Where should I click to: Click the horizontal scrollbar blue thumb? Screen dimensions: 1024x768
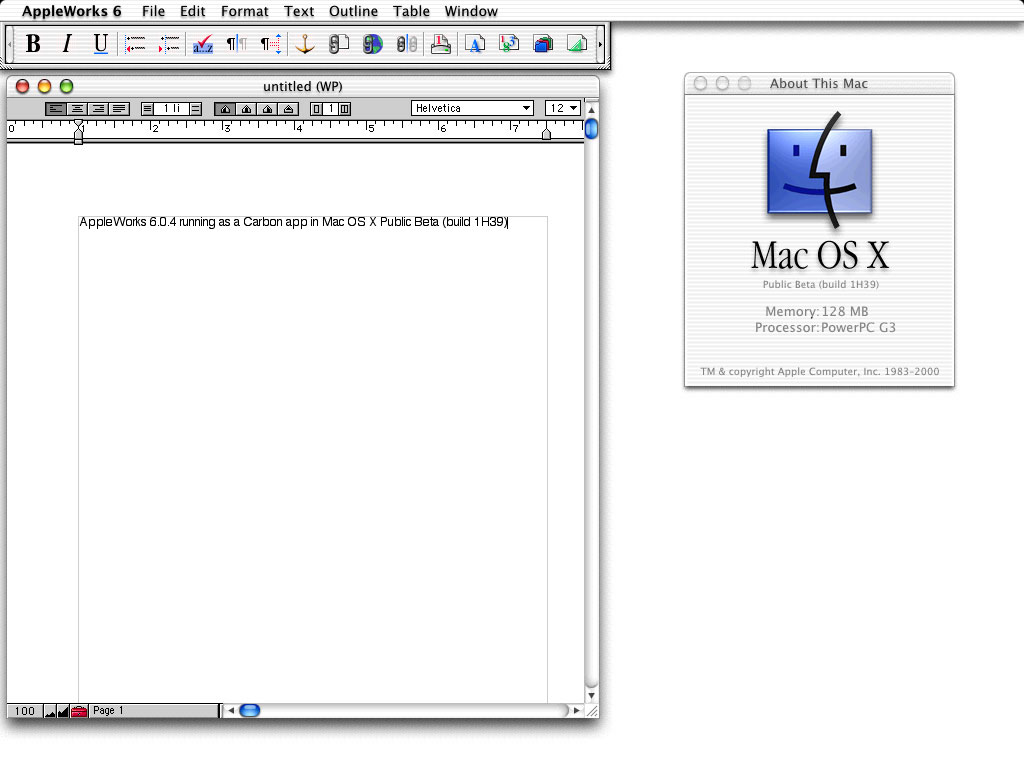(249, 711)
